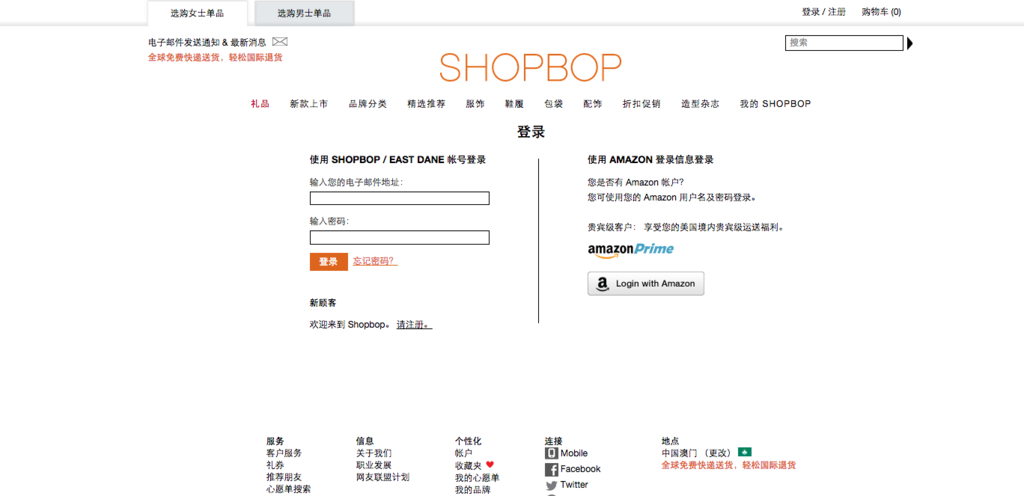The image size is (1024, 496).
Task: Click the orange 登录 button
Action: (328, 262)
